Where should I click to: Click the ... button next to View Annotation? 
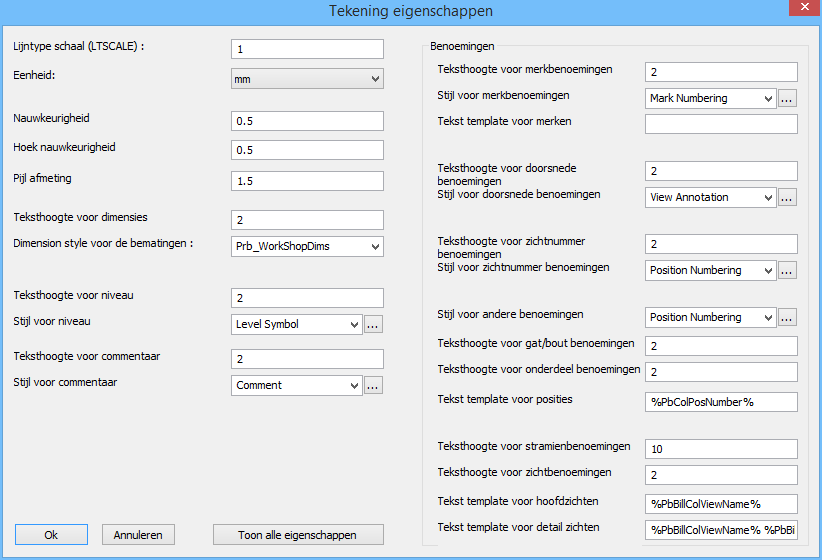click(x=787, y=198)
